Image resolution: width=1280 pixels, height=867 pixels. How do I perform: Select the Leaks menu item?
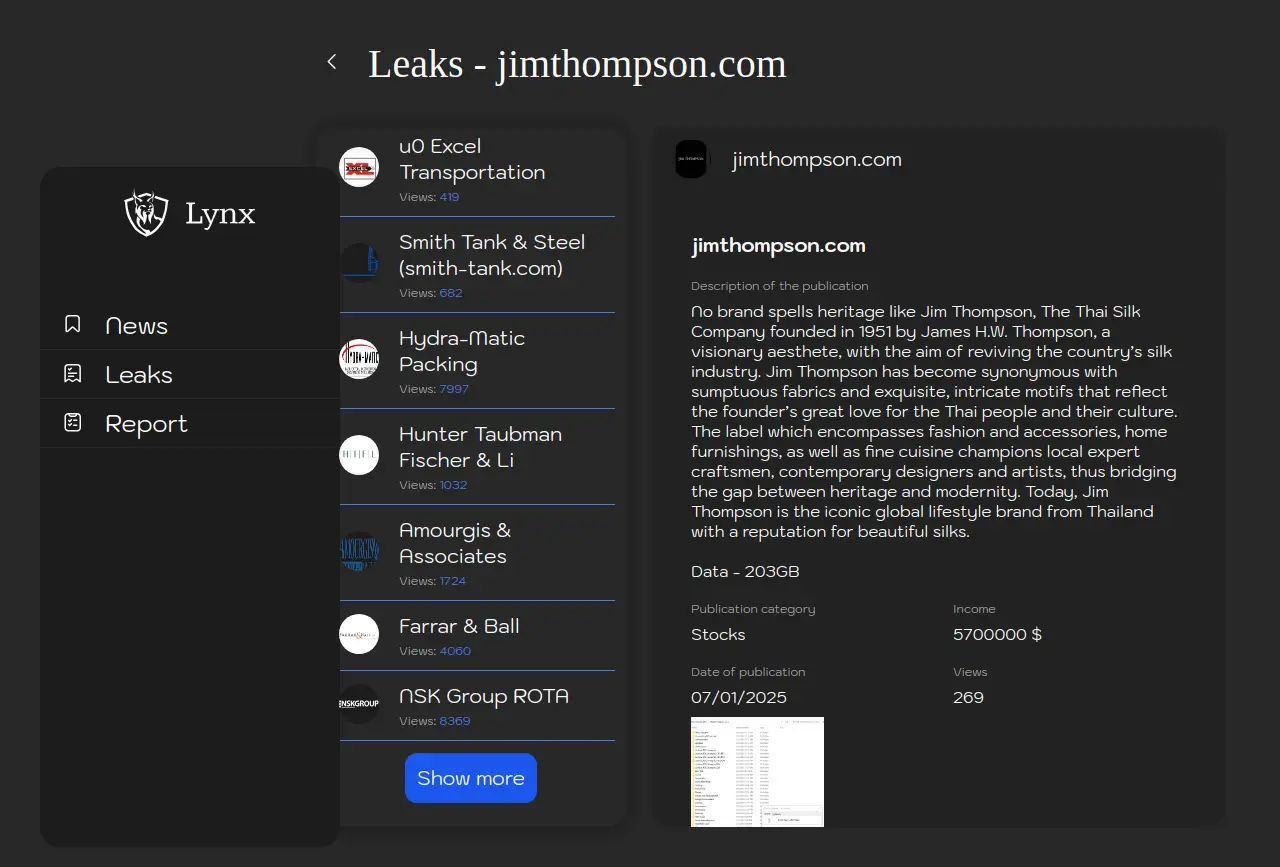click(x=139, y=375)
